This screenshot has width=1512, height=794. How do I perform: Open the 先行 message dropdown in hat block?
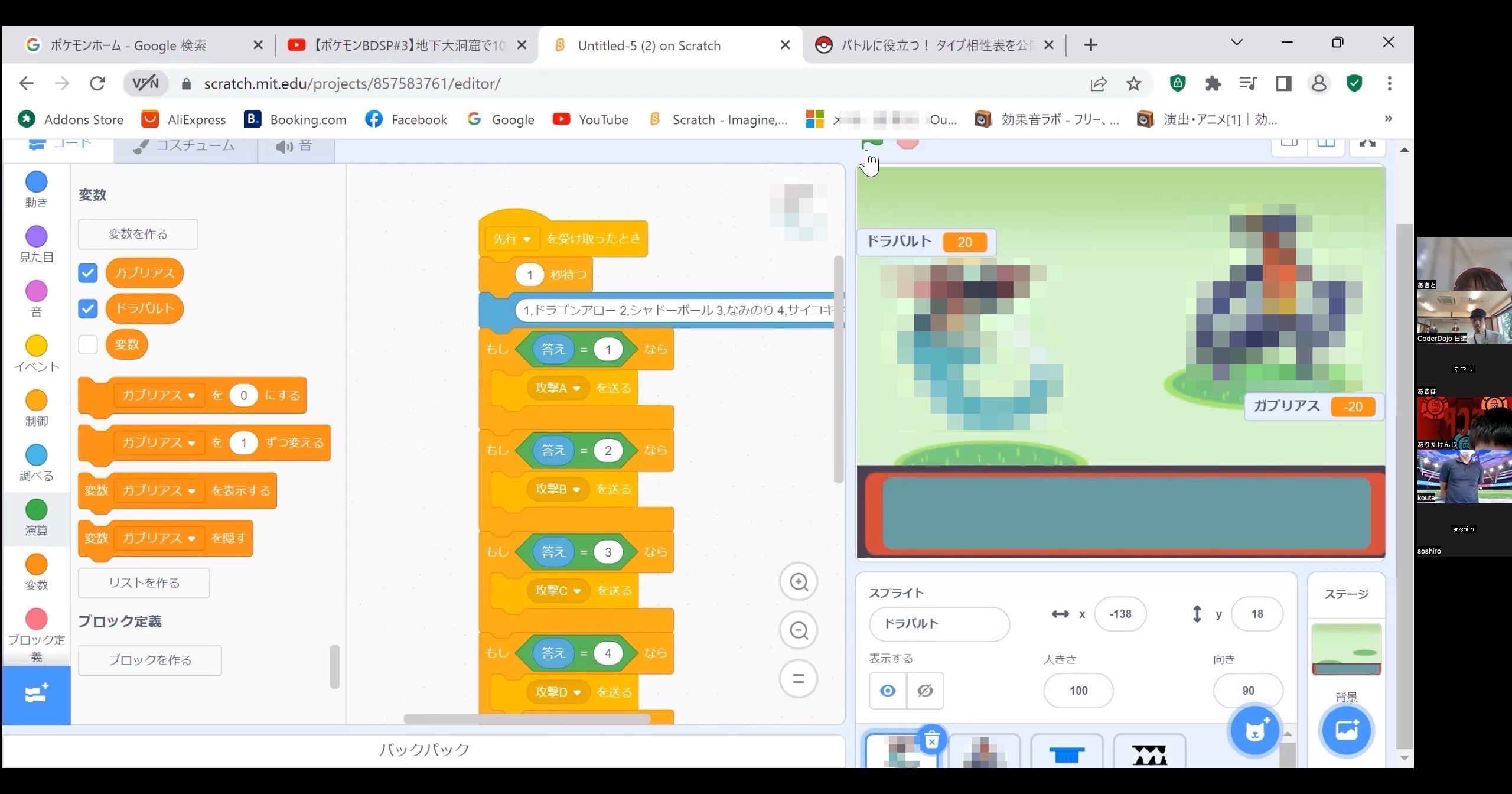[512, 239]
